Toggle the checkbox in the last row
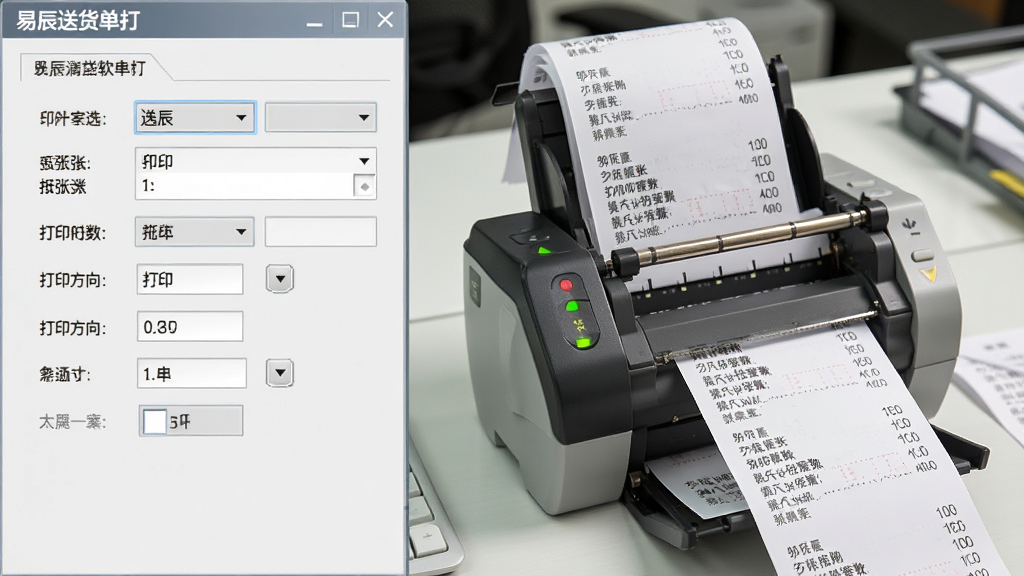 (x=155, y=421)
